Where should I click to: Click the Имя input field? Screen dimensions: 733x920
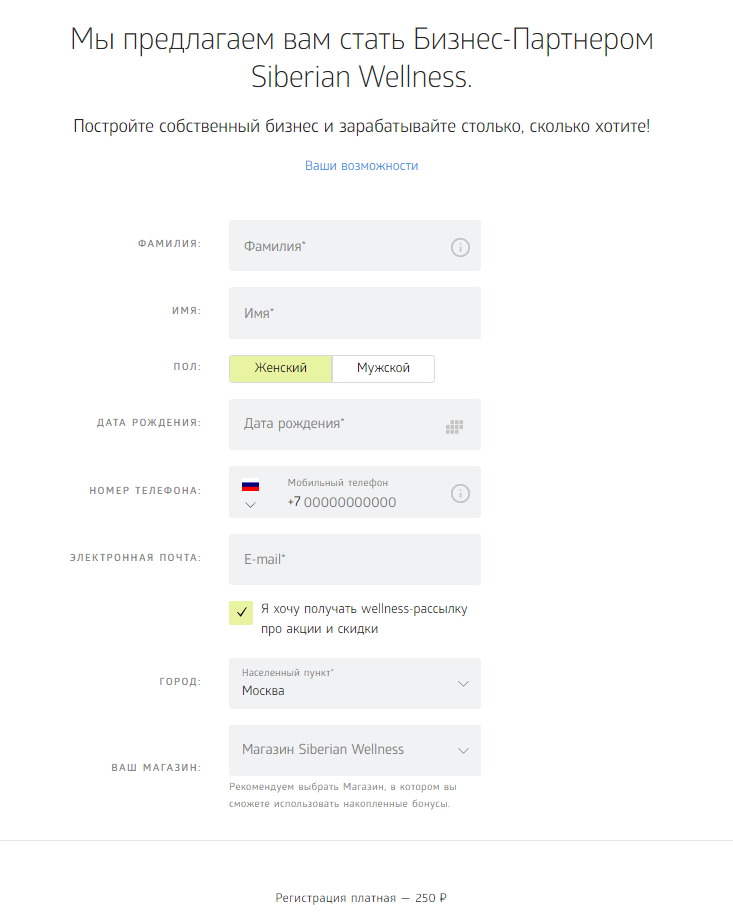click(340, 312)
